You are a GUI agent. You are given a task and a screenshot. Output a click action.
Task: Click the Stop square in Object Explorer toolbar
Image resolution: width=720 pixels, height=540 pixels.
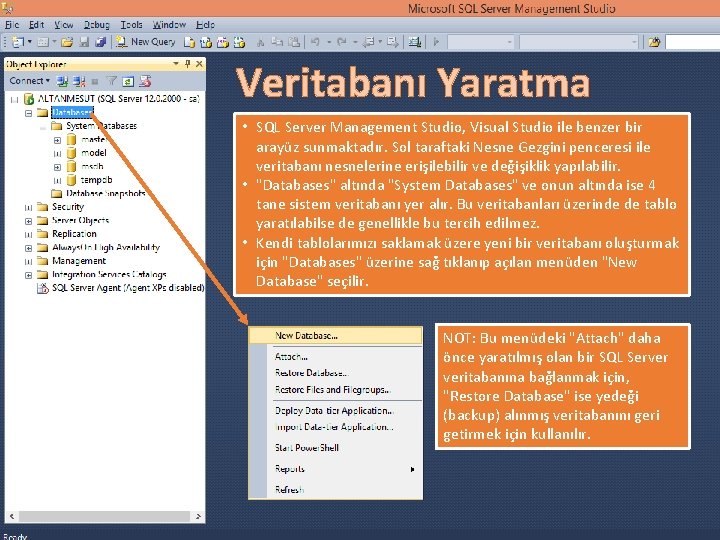pos(95,82)
